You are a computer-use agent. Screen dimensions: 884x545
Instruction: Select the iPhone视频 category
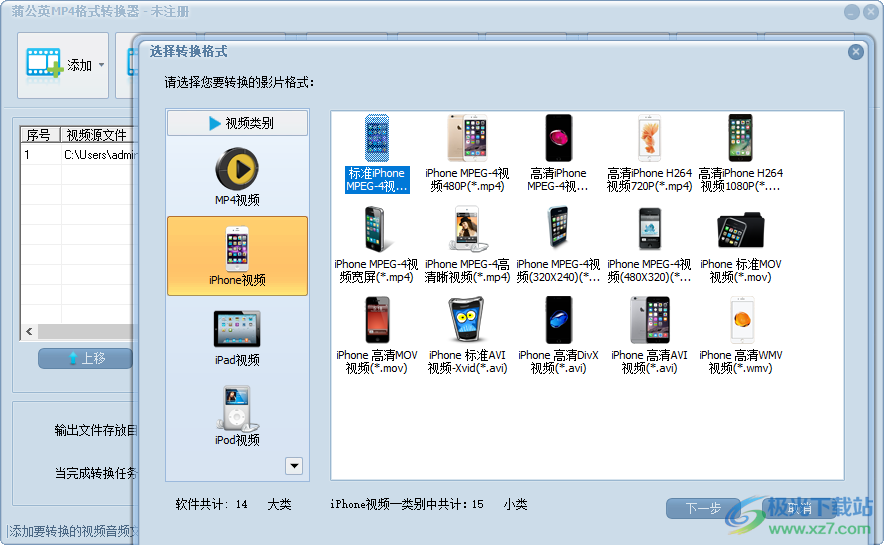click(x=237, y=256)
